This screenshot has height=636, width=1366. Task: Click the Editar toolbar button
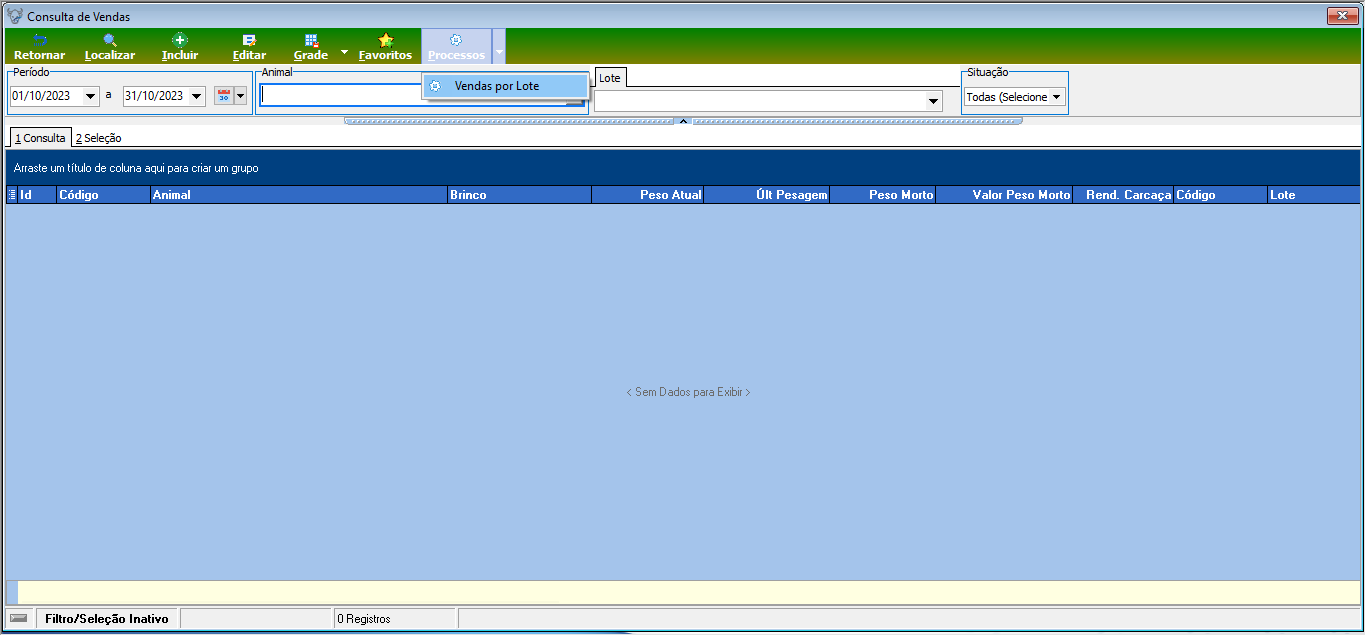(249, 47)
